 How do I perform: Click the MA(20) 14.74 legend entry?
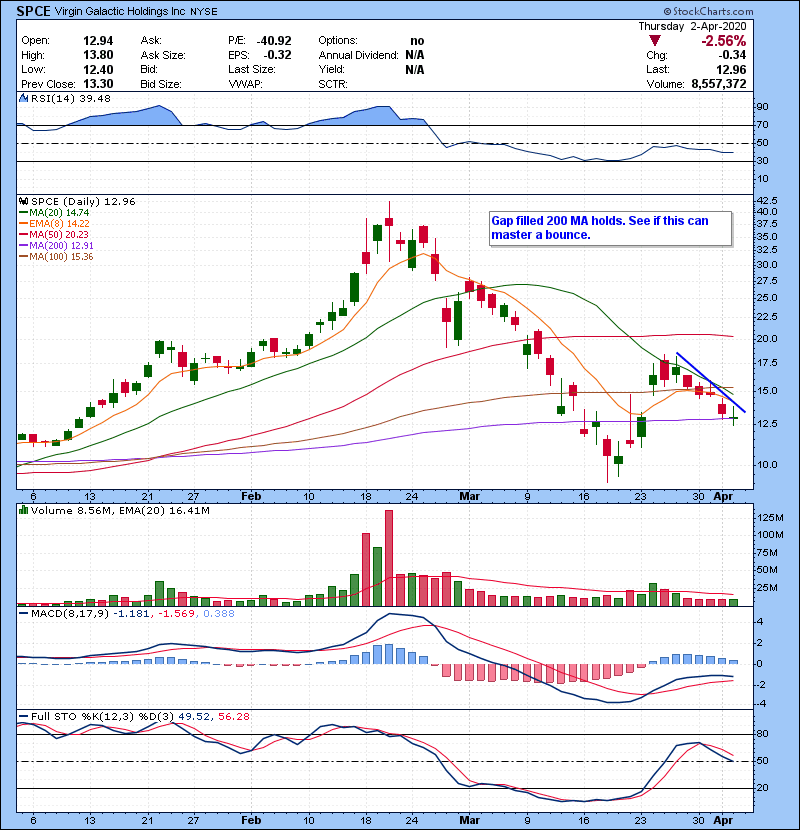tap(54, 213)
